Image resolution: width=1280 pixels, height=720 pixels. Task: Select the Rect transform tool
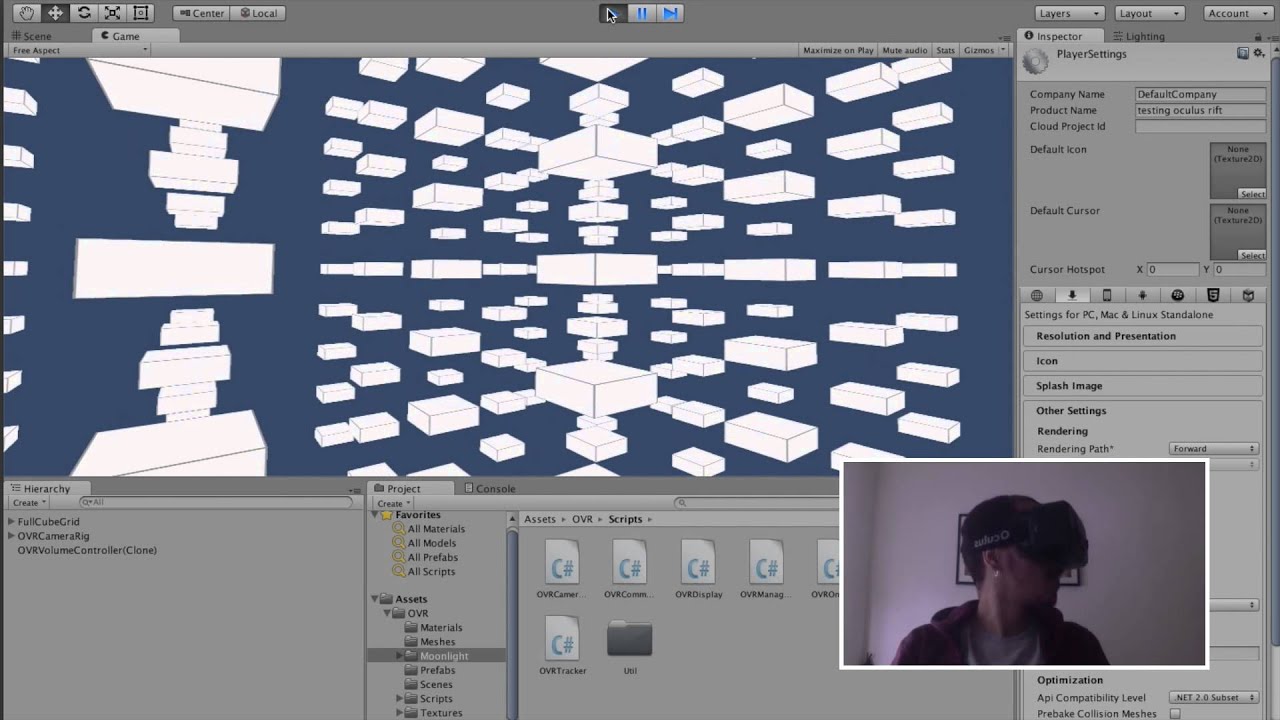point(141,13)
